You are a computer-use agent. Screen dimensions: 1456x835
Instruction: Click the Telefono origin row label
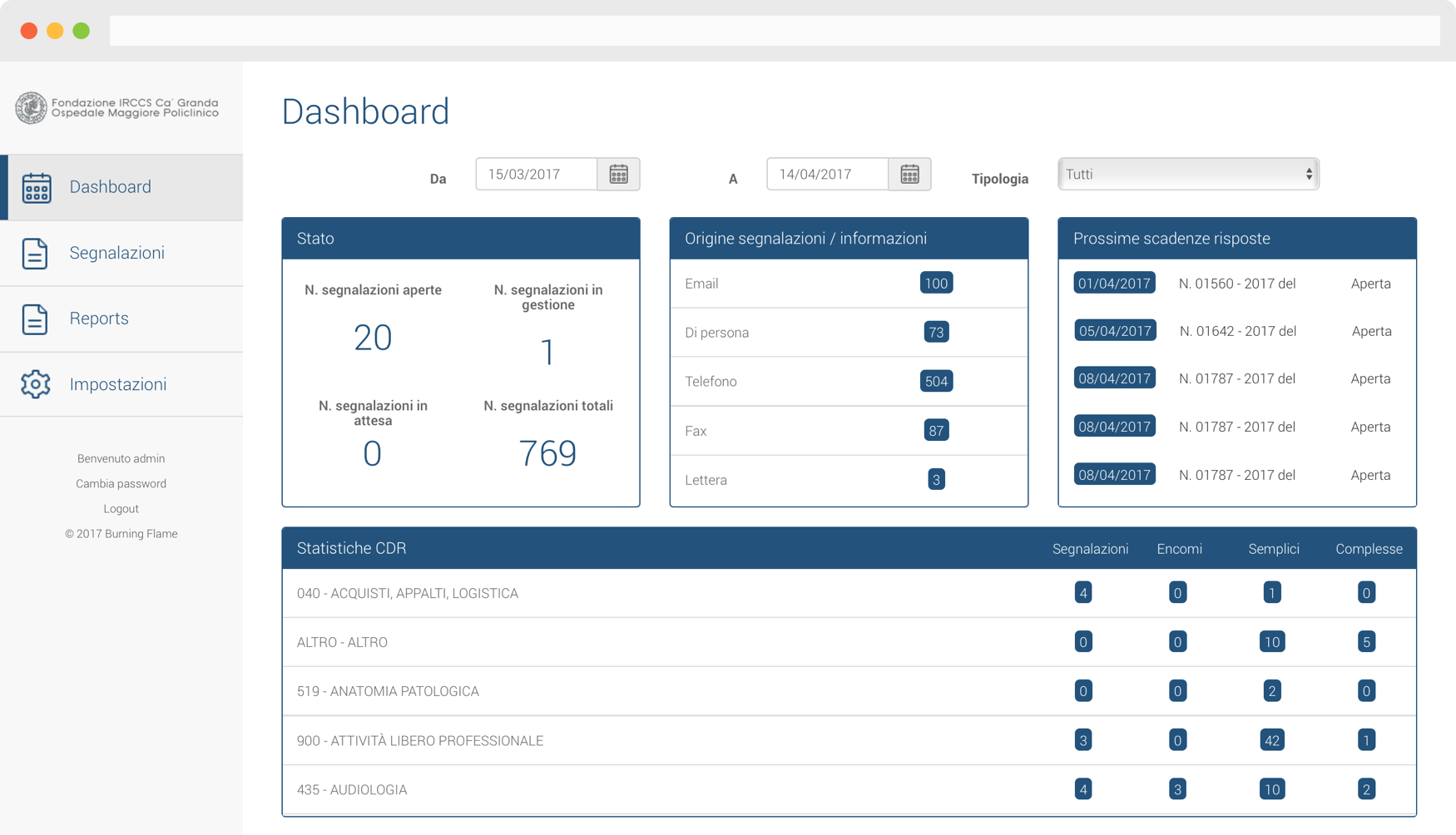pos(711,382)
